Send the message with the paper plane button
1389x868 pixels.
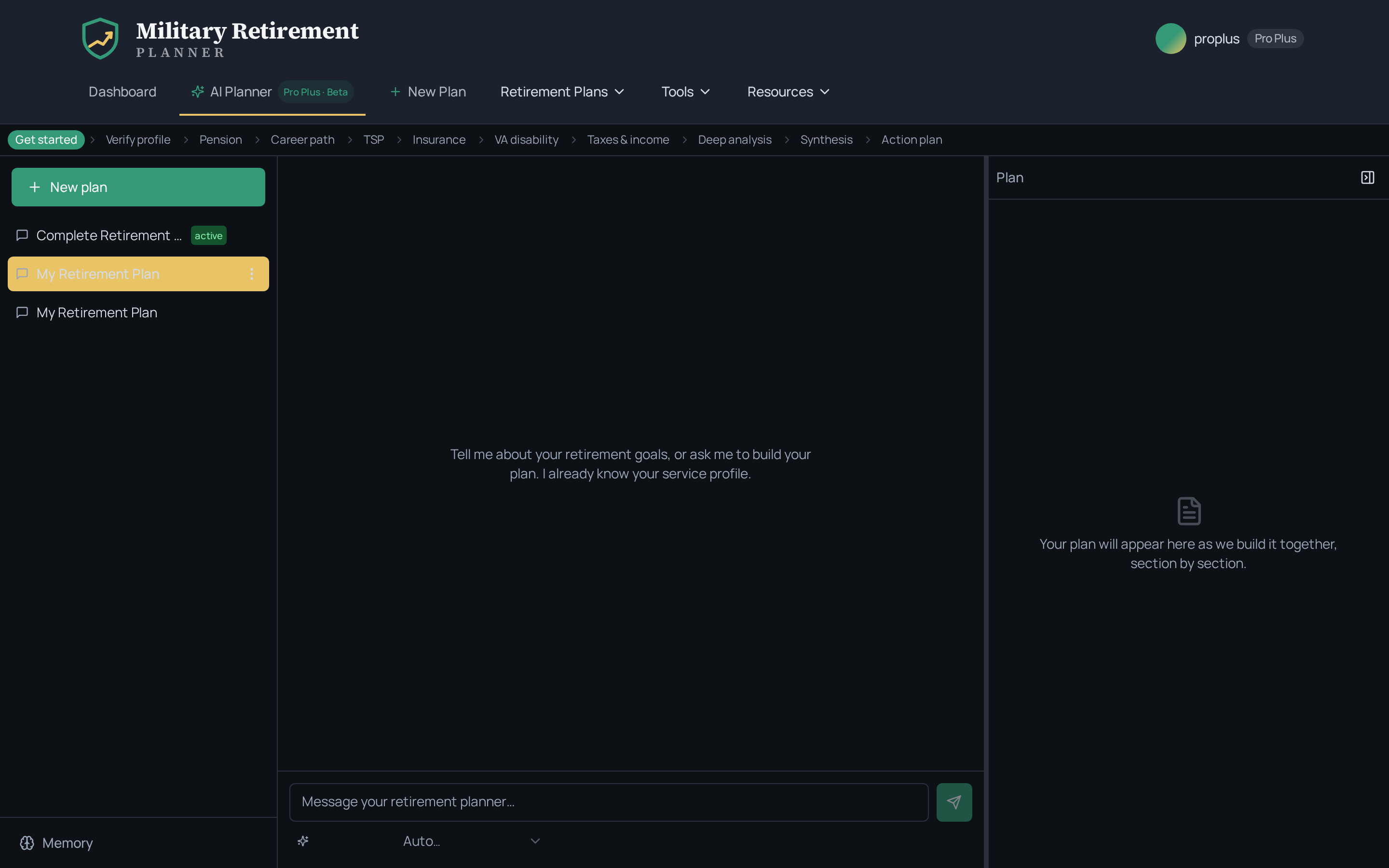coord(954,802)
